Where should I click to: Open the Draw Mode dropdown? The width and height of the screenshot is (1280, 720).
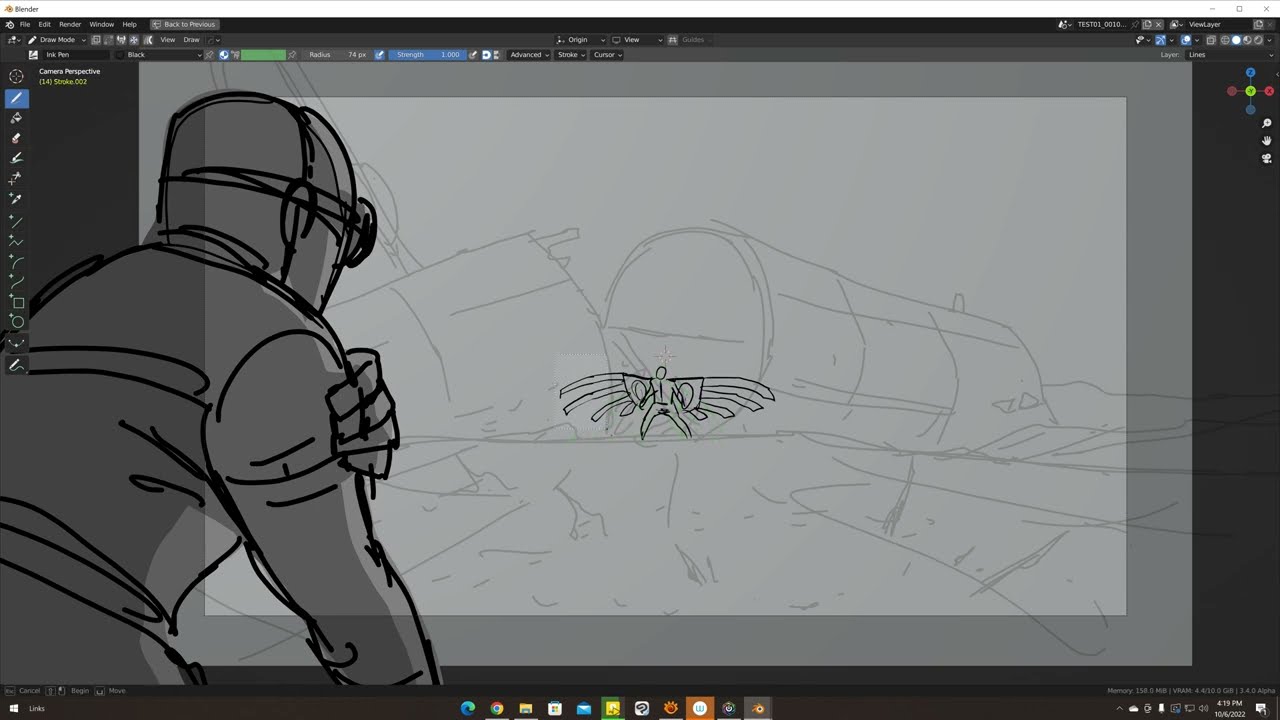point(57,40)
